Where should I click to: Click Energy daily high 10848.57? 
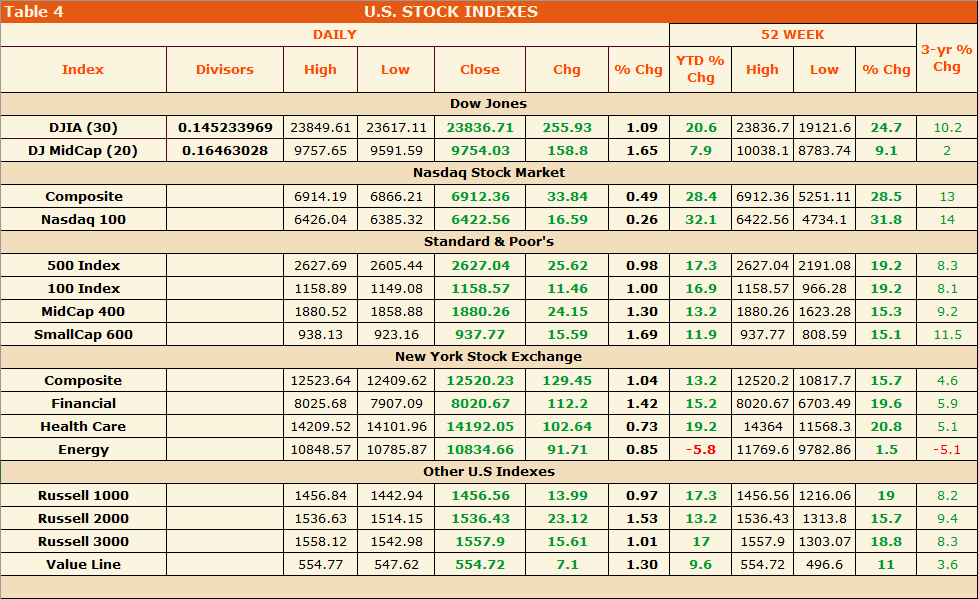(x=321, y=450)
